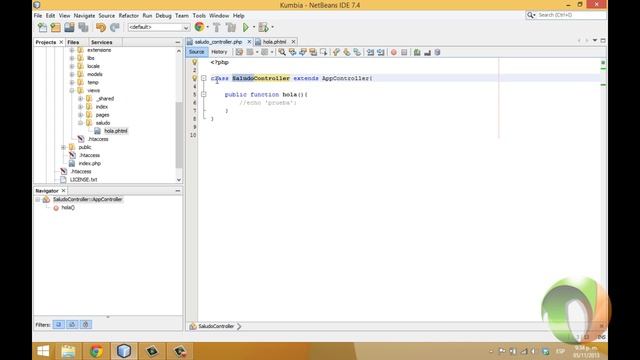Image resolution: width=640 pixels, height=360 pixels.
Task: Select the hola() method in Navigator
Action: [x=68, y=207]
